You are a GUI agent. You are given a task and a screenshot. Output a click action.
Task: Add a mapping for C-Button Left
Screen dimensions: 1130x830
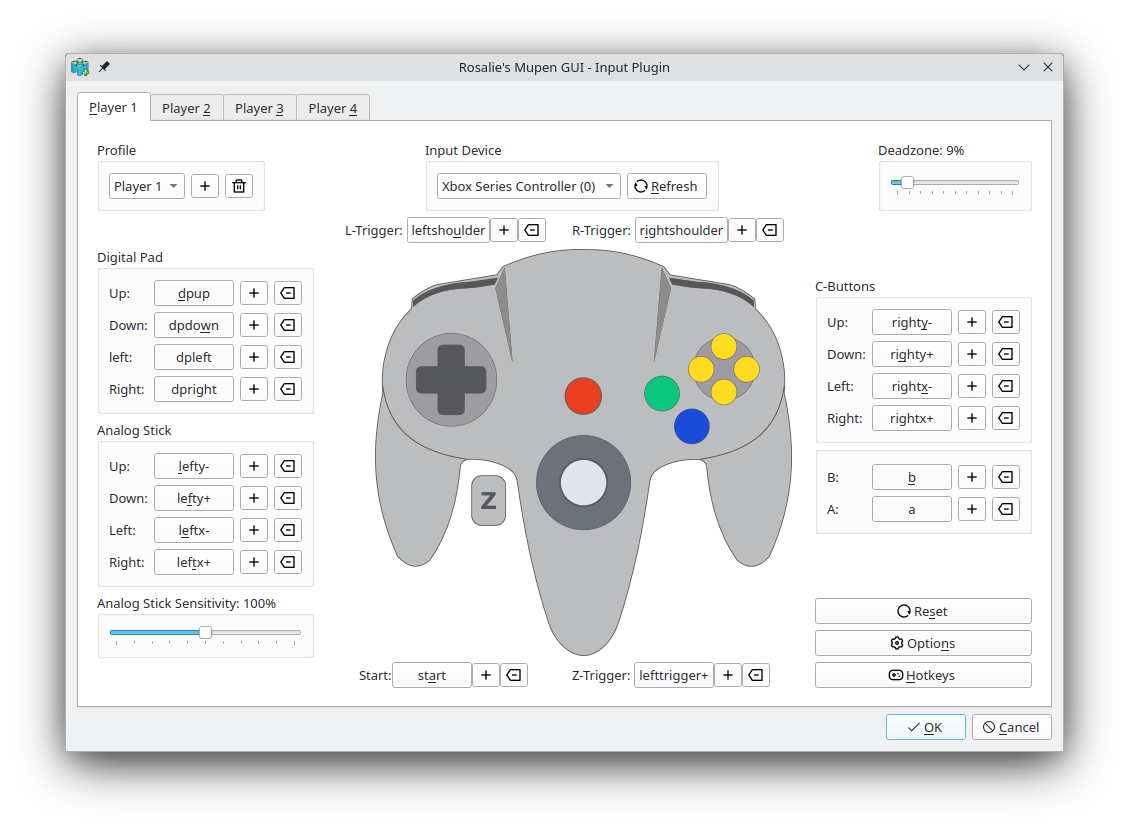click(x=971, y=386)
